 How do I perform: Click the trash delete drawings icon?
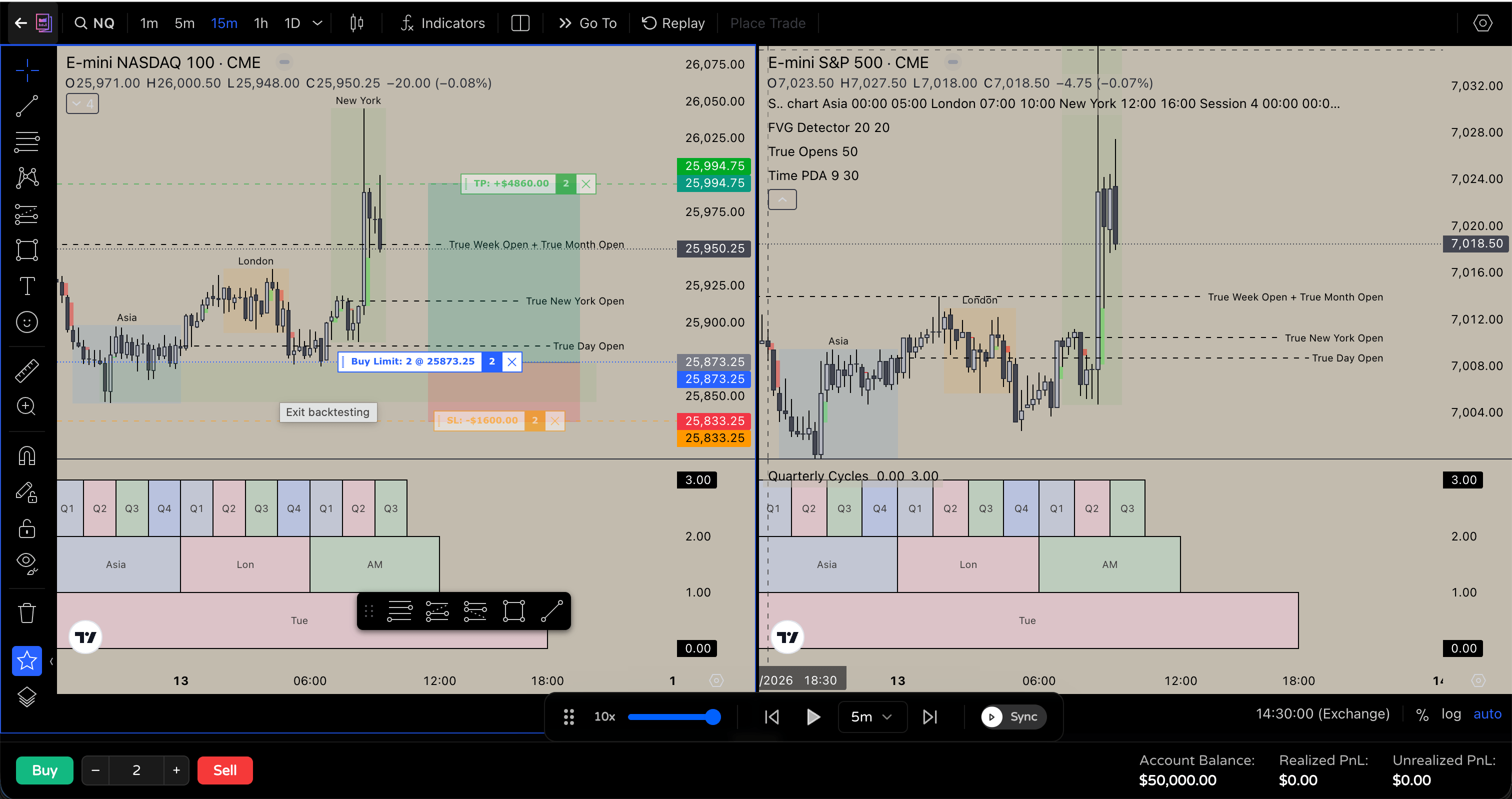pos(26,613)
